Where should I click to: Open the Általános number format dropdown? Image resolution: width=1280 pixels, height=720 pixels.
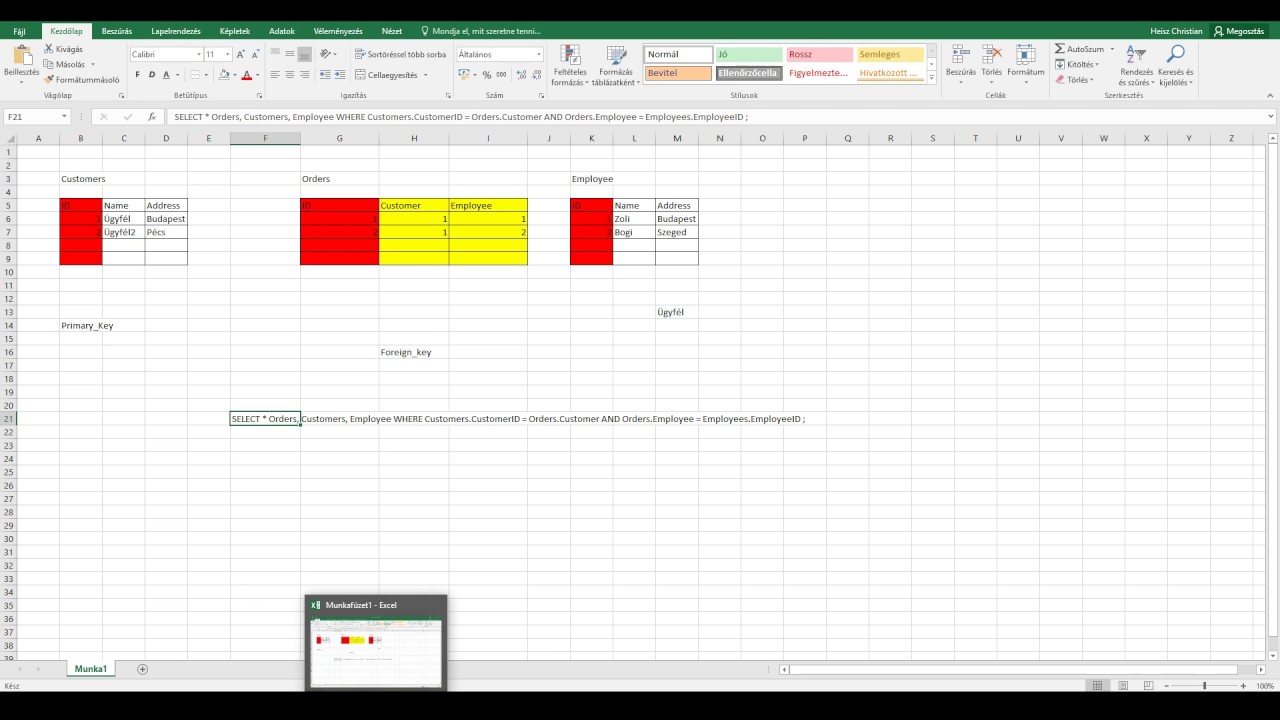tap(538, 55)
